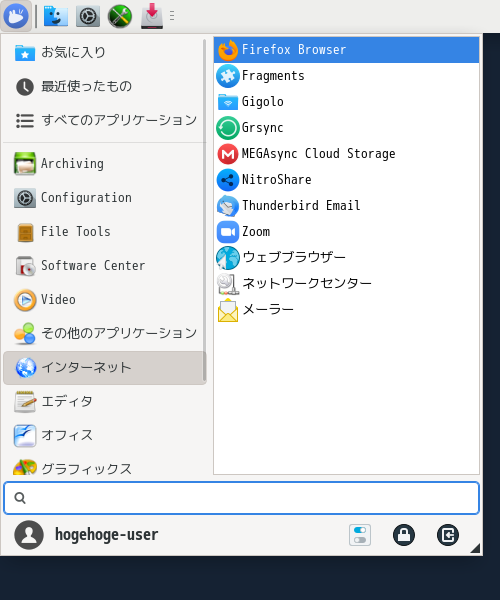This screenshot has height=600, width=500.
Task: Select the Archiving category
Action: coord(103,164)
